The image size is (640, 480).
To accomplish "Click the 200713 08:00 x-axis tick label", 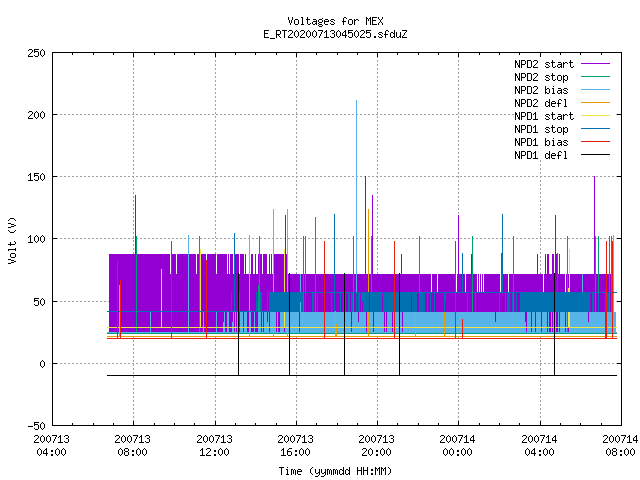I will point(132,446).
